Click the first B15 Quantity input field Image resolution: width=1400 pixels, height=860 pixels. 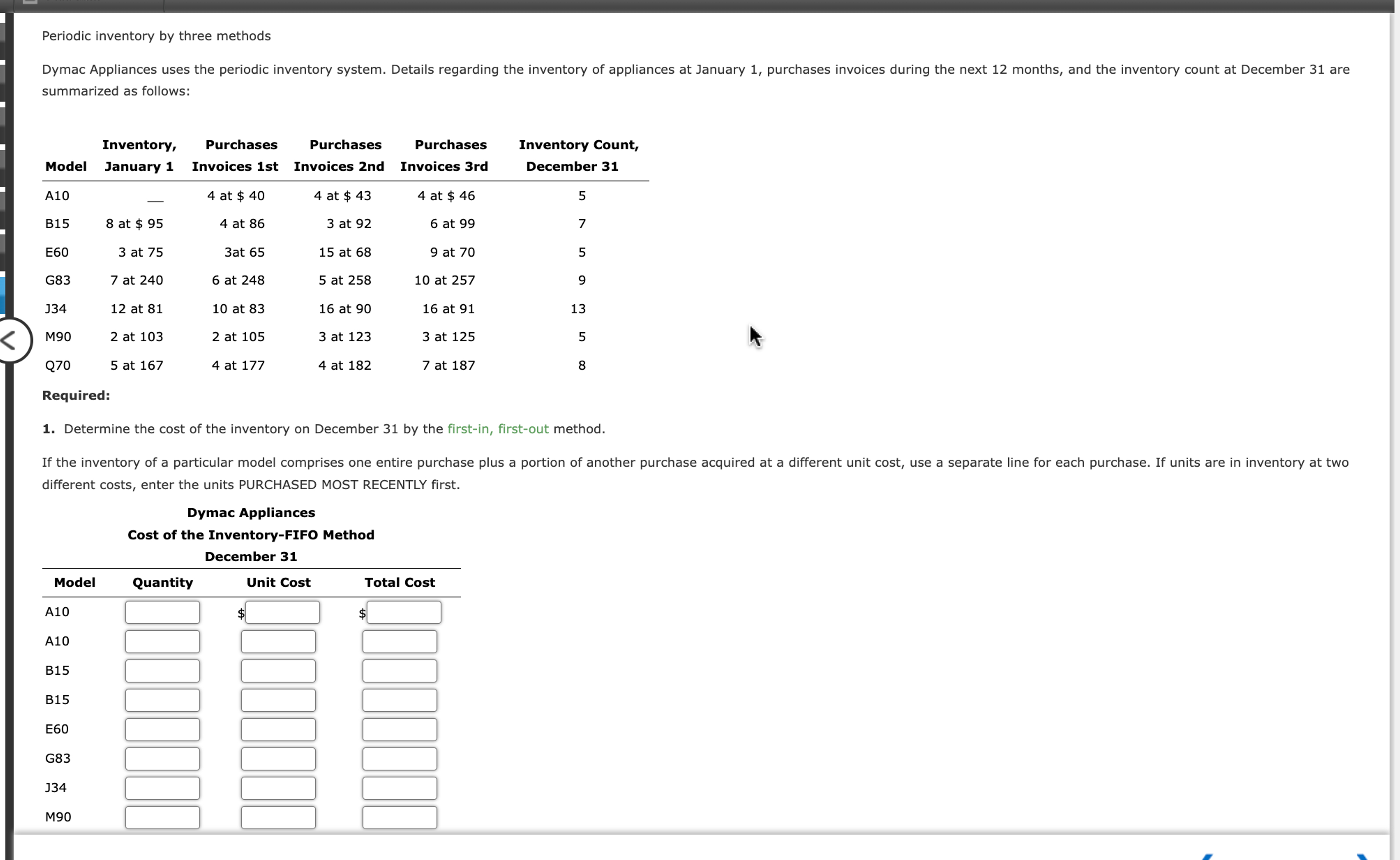(163, 670)
